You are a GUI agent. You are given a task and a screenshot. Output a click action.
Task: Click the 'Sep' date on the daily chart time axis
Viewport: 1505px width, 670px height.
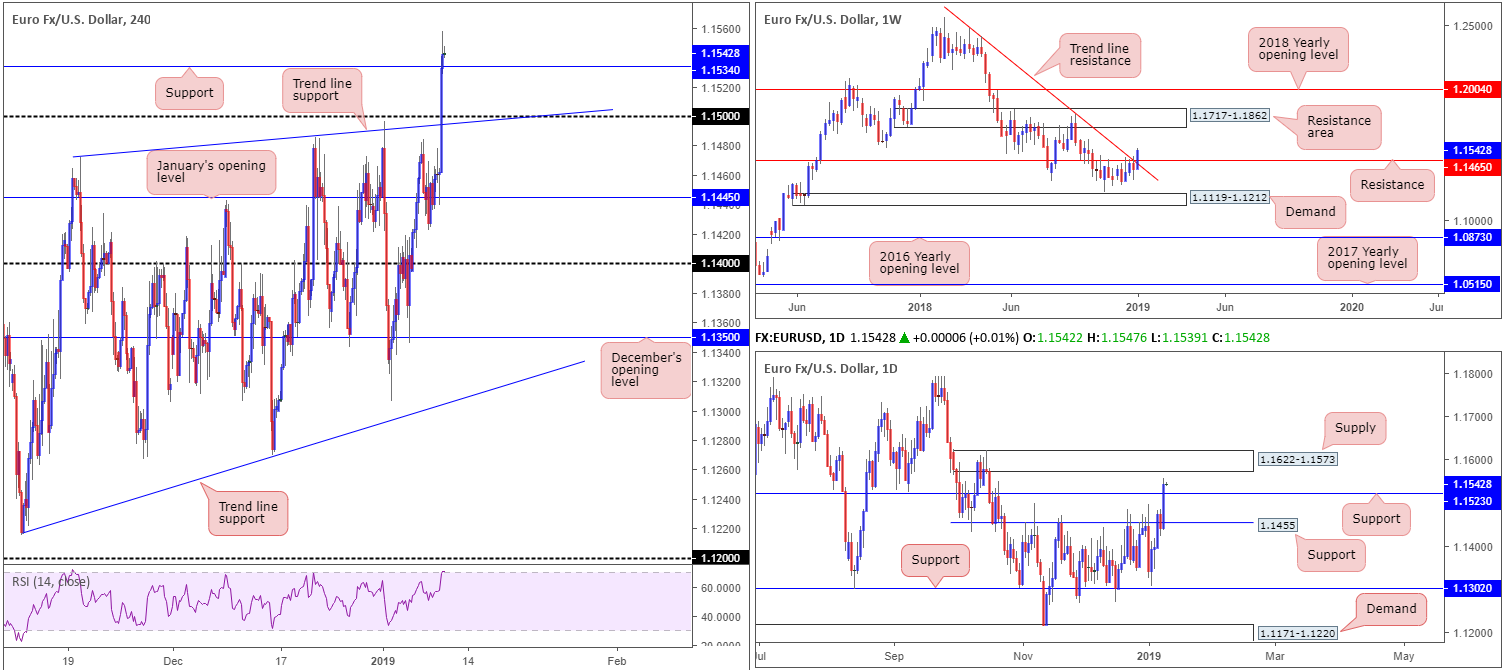[x=895, y=658]
